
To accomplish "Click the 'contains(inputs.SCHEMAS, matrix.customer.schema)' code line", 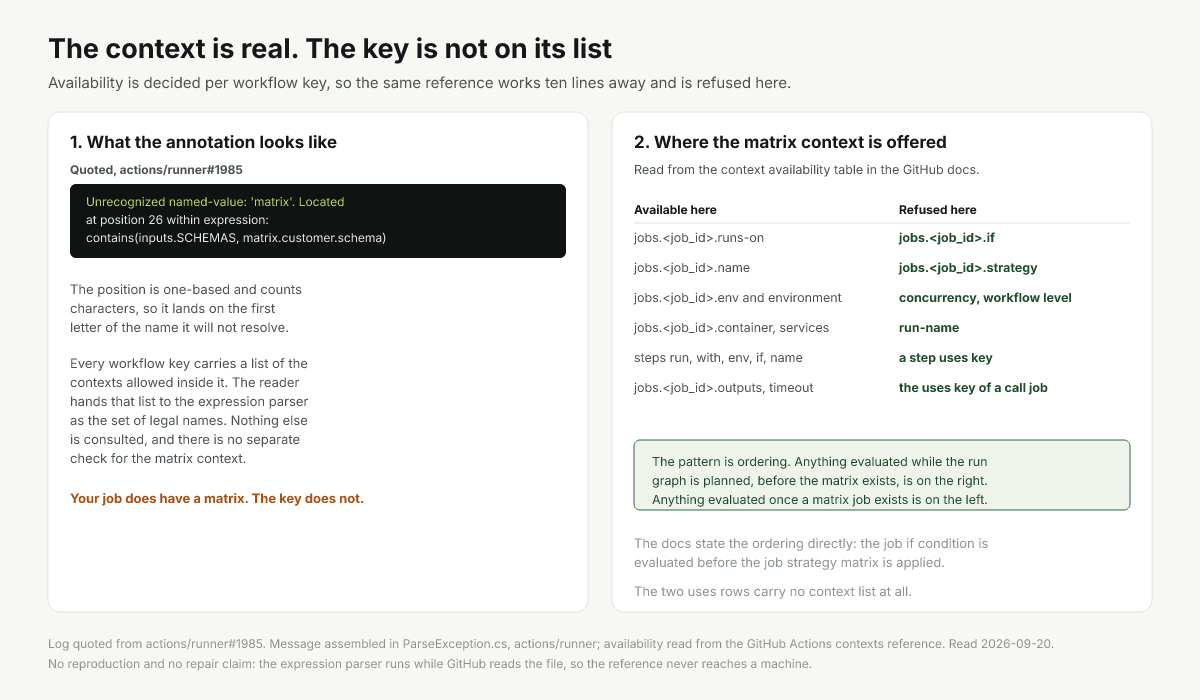I will 236,238.
